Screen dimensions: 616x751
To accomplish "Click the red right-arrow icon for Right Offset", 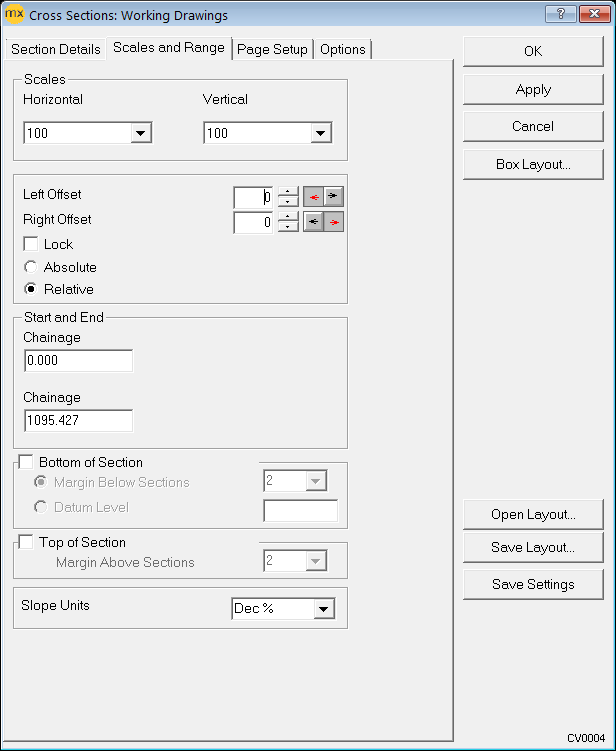I will pos(334,222).
